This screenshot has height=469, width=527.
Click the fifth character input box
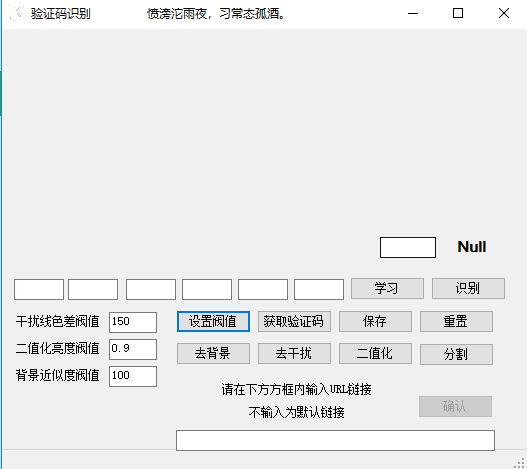pos(263,289)
